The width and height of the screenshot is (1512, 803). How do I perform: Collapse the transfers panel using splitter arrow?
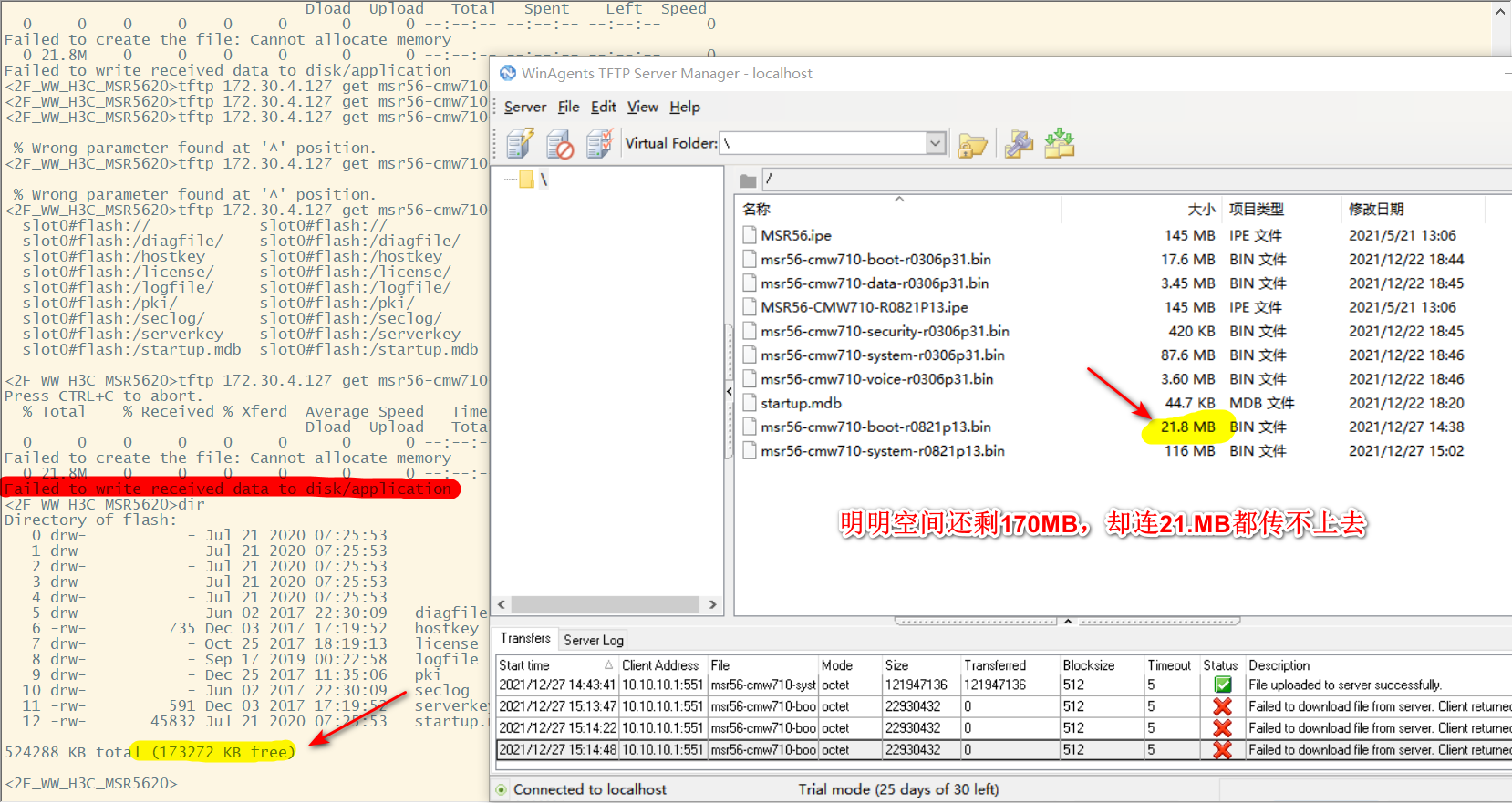[1068, 622]
